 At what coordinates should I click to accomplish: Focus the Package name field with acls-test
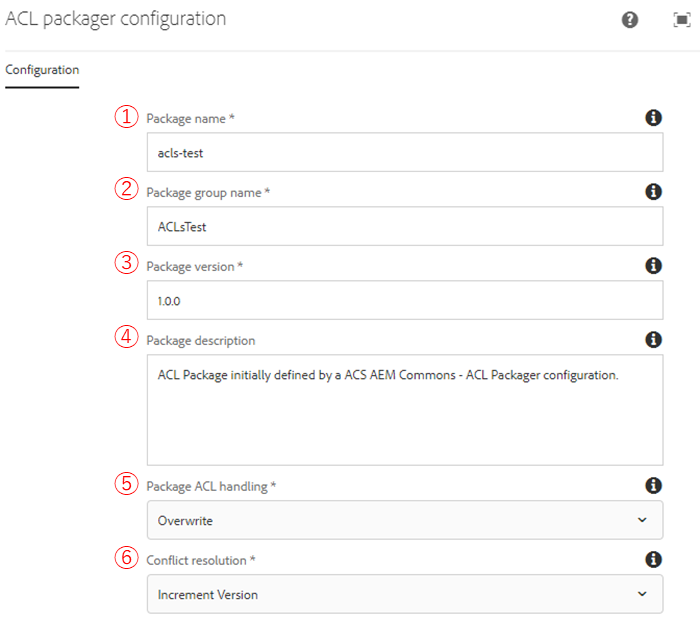point(405,152)
